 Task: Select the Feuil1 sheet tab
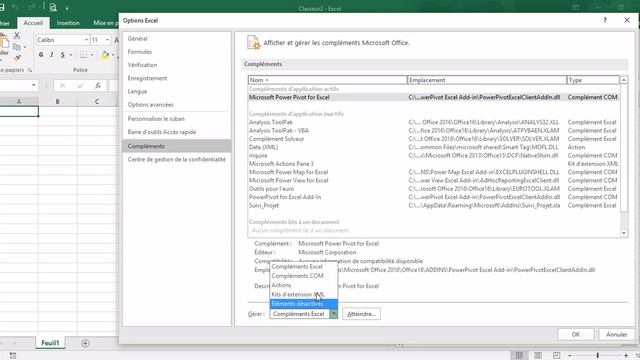tap(50, 343)
